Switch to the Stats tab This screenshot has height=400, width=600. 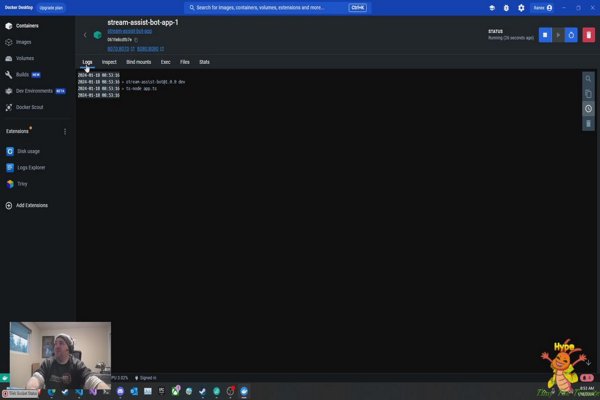click(204, 62)
